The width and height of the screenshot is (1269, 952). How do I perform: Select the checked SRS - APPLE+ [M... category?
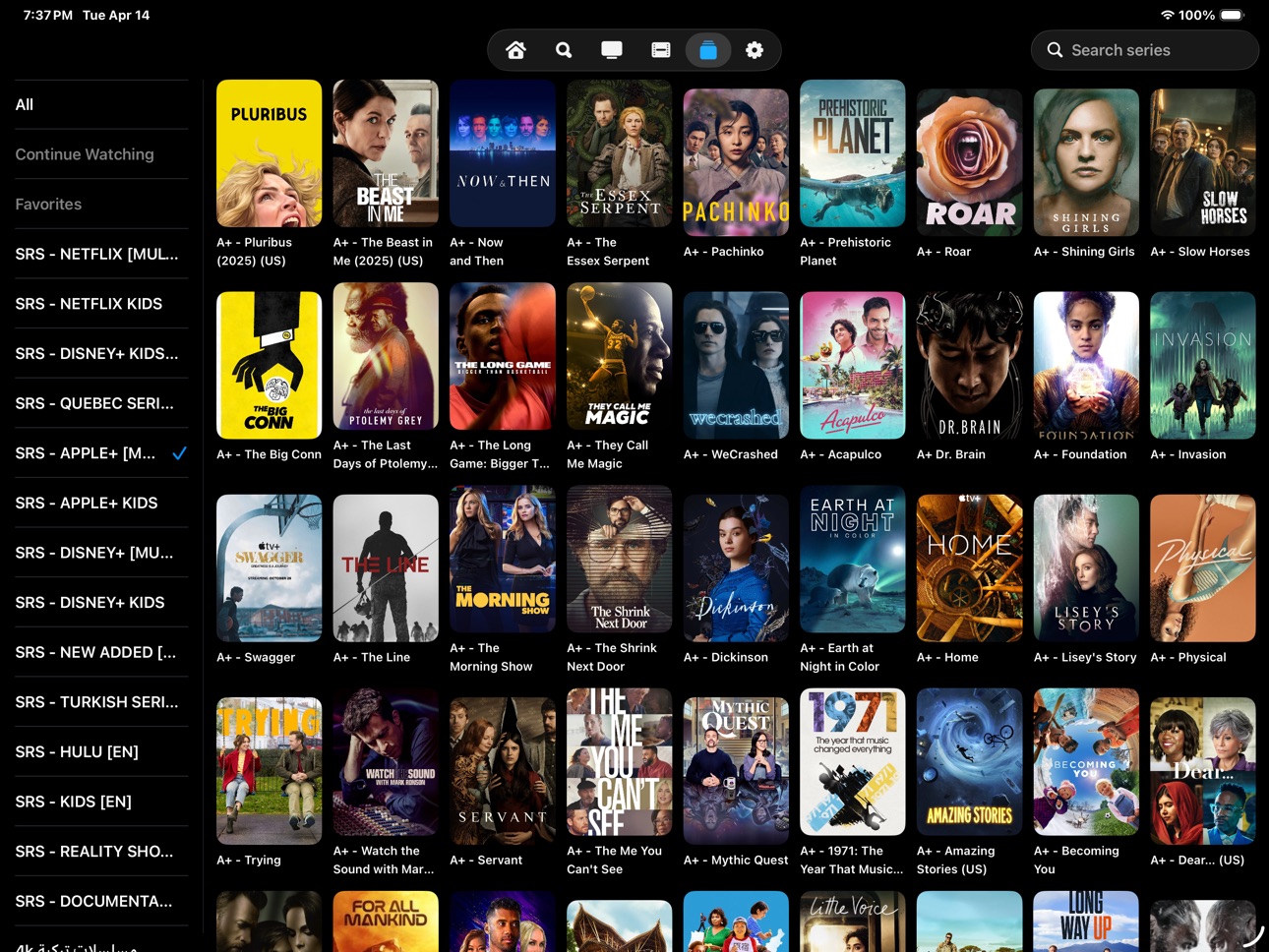click(x=101, y=453)
